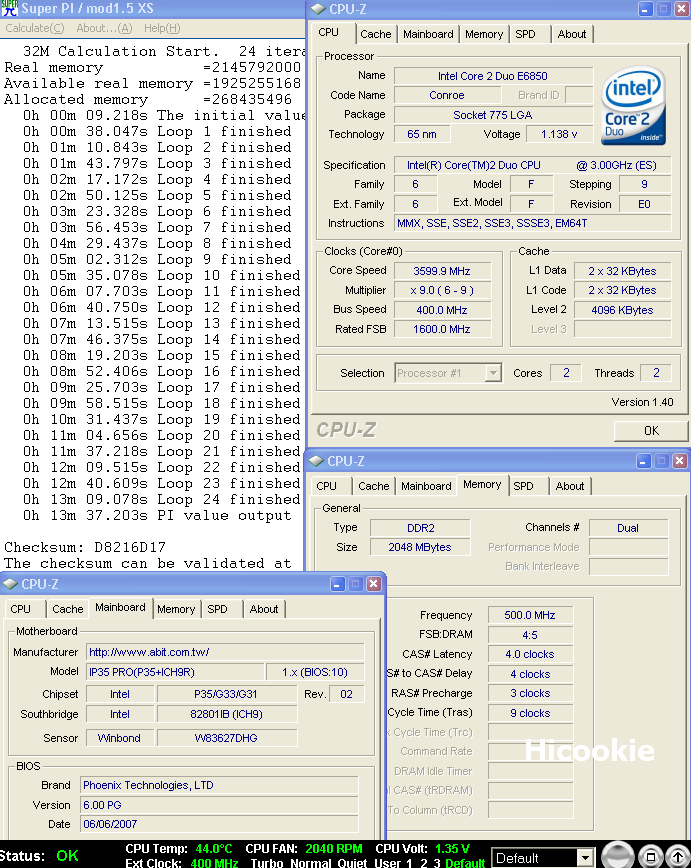Click the CPU-Z icon in the Memory window title bar
This screenshot has height=868, width=691.
[x=316, y=461]
